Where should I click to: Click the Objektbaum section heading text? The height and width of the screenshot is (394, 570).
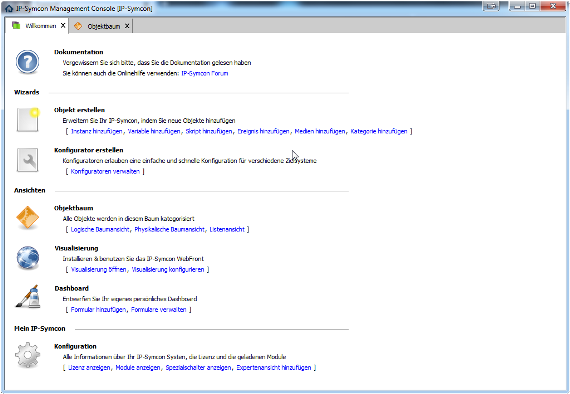[x=74, y=208]
